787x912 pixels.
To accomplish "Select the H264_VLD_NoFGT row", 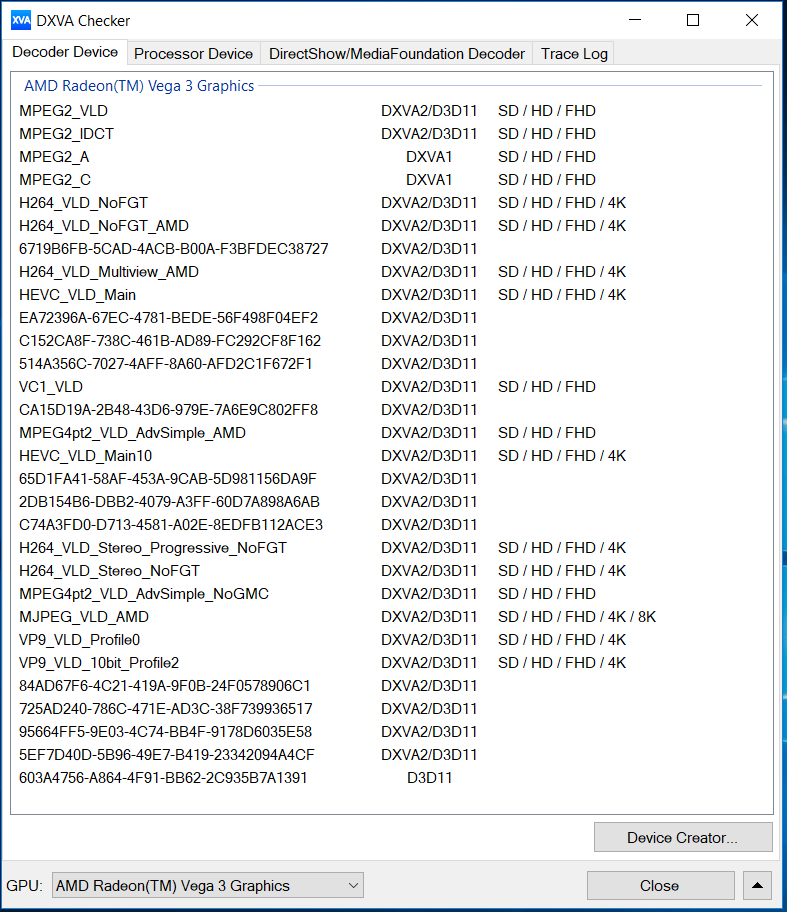I will coord(390,202).
